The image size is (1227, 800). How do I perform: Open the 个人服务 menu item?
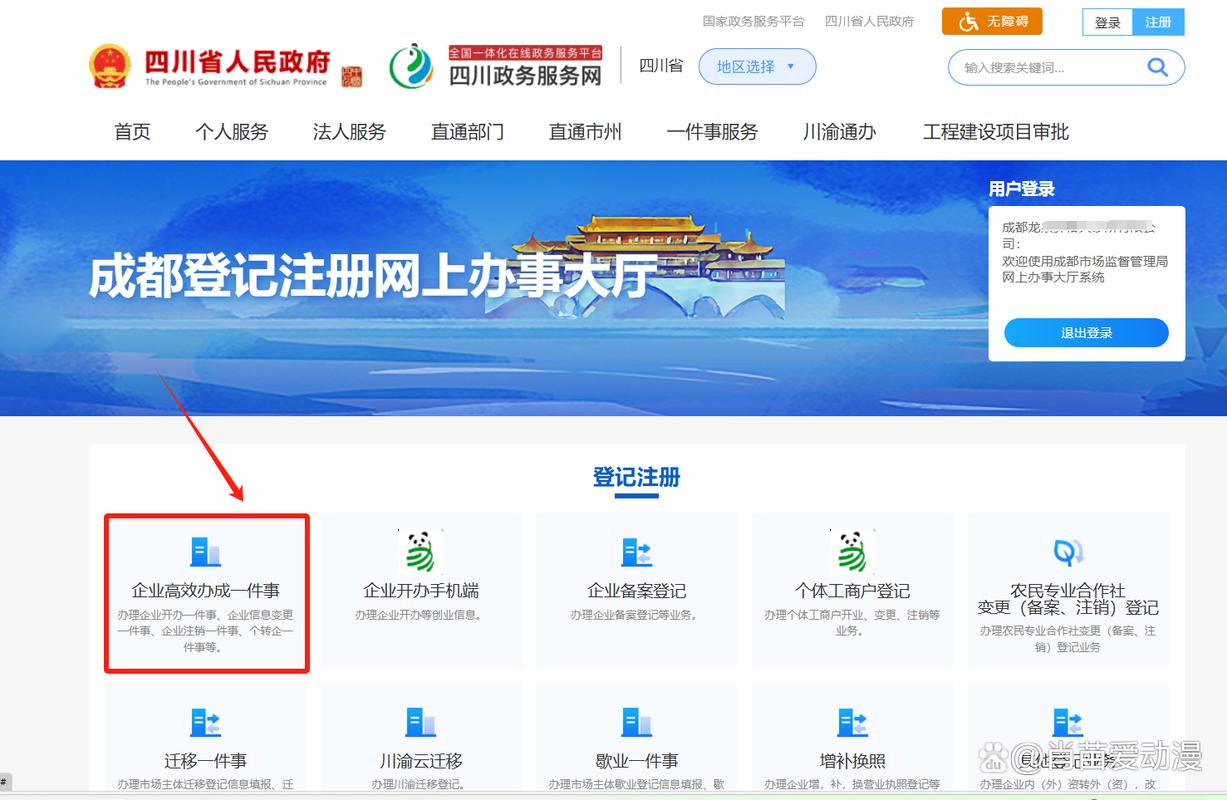pyautogui.click(x=232, y=132)
